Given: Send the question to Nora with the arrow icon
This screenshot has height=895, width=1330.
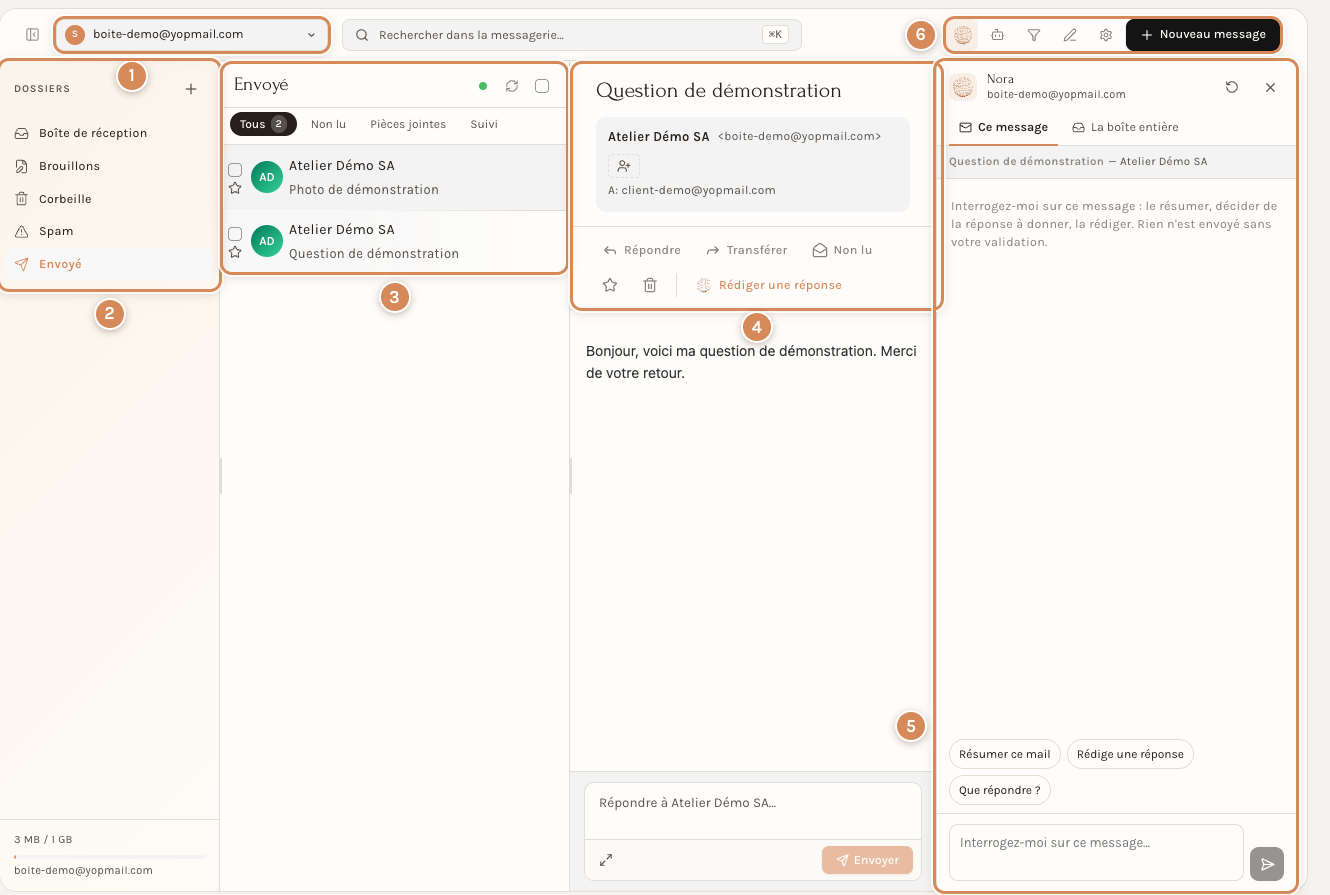Looking at the screenshot, I should point(1267,864).
